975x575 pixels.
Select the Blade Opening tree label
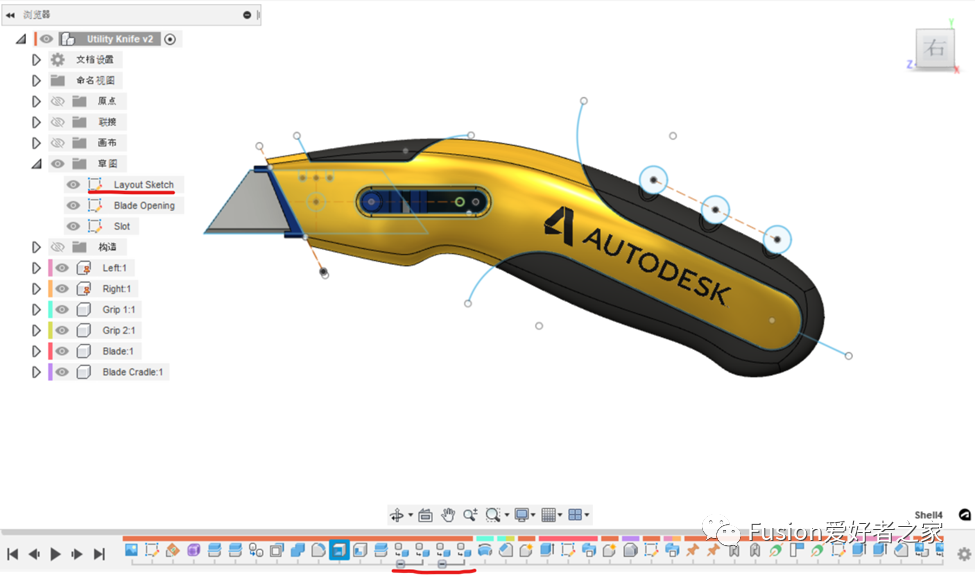coord(144,205)
